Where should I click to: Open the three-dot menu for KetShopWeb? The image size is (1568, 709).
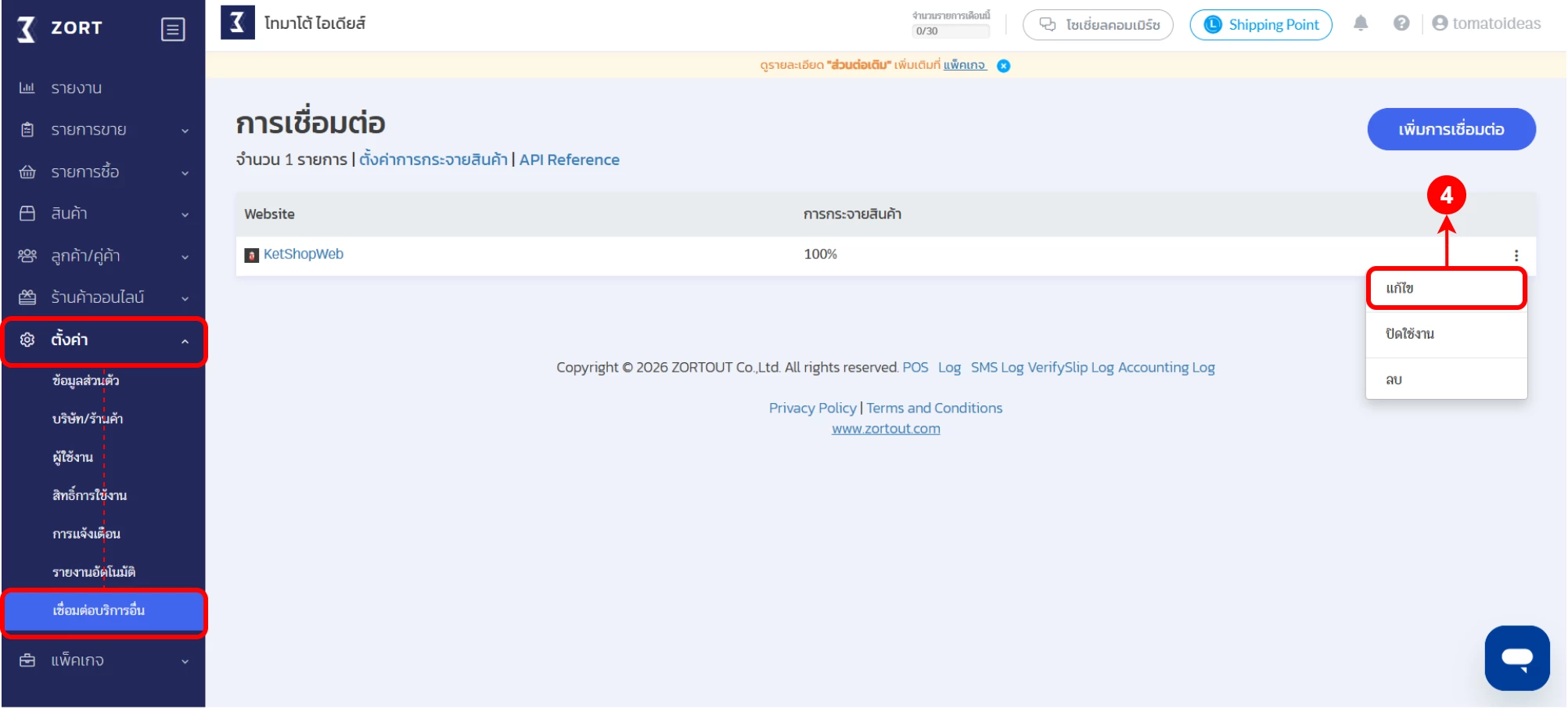(1516, 255)
